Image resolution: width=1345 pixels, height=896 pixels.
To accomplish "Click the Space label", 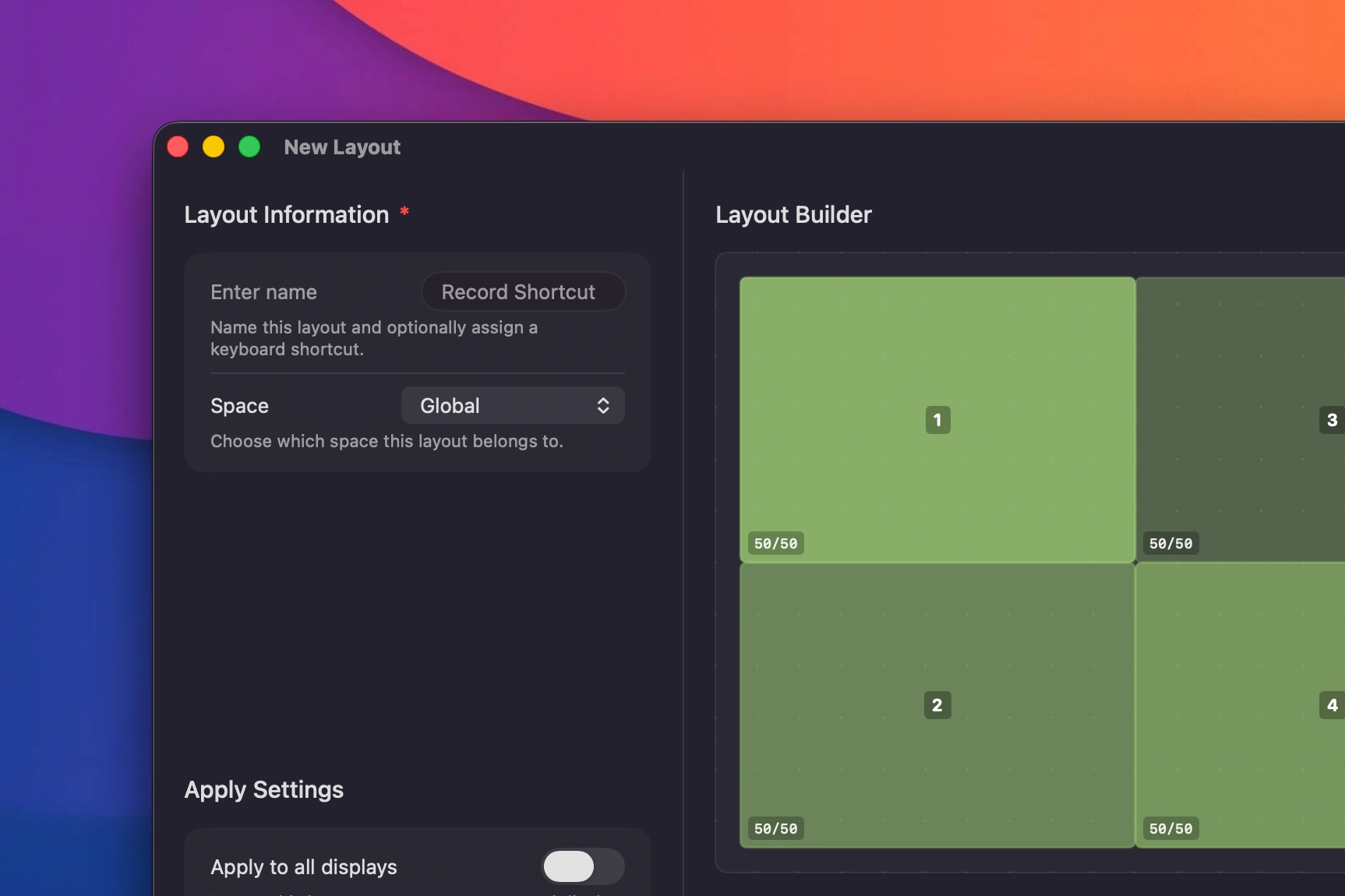I will 239,406.
